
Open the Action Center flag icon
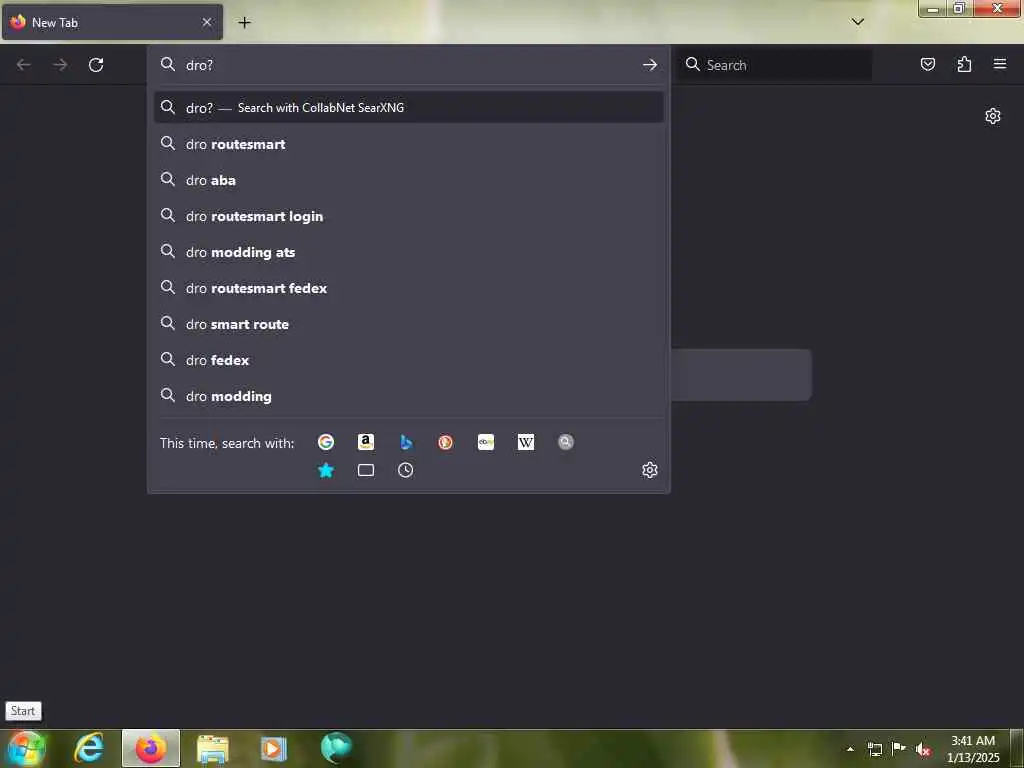click(x=899, y=748)
